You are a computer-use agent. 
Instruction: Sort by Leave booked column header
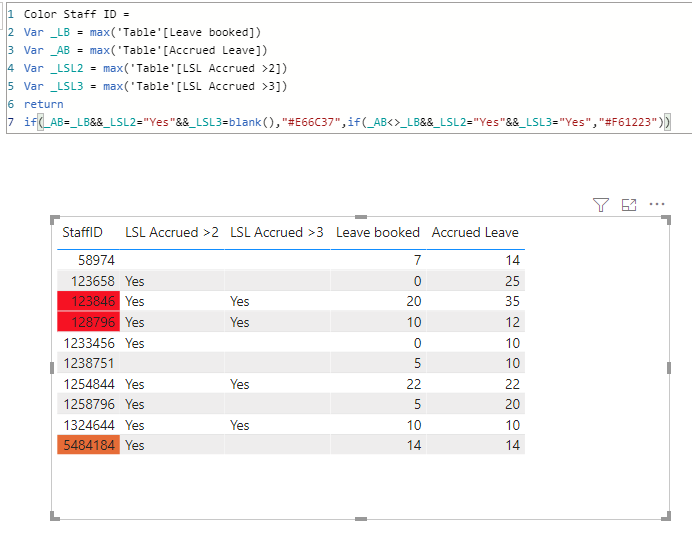(x=378, y=232)
